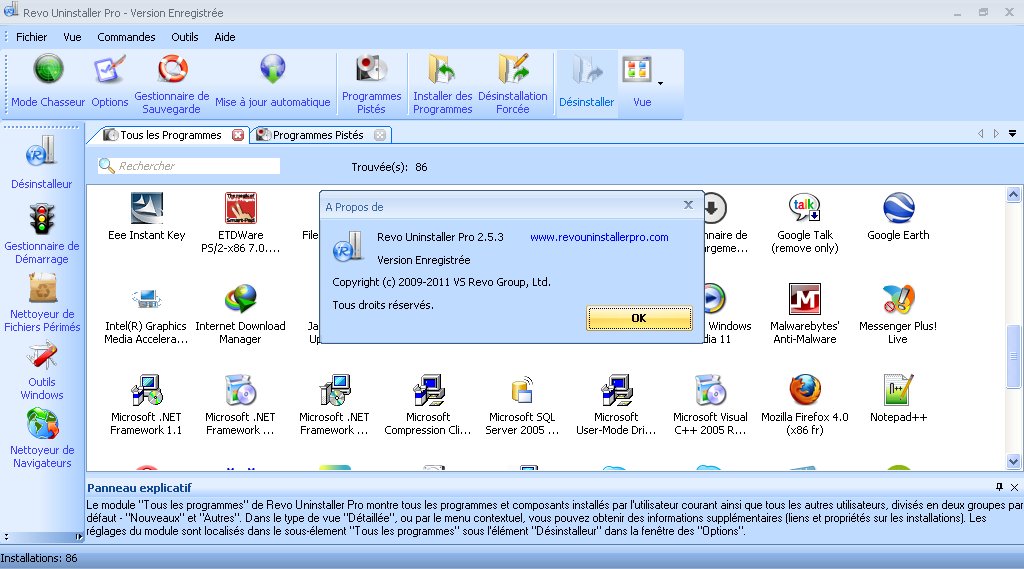1024x569 pixels.
Task: Launch Mise à jour automatique
Action: pos(272,82)
